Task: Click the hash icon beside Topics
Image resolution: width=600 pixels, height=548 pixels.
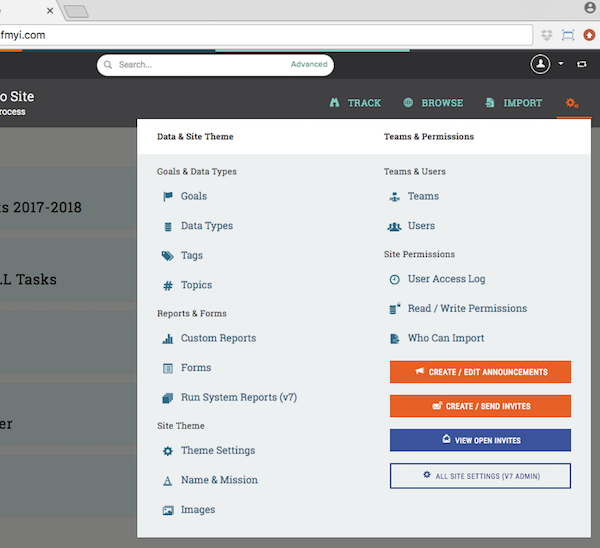Action: [x=167, y=286]
